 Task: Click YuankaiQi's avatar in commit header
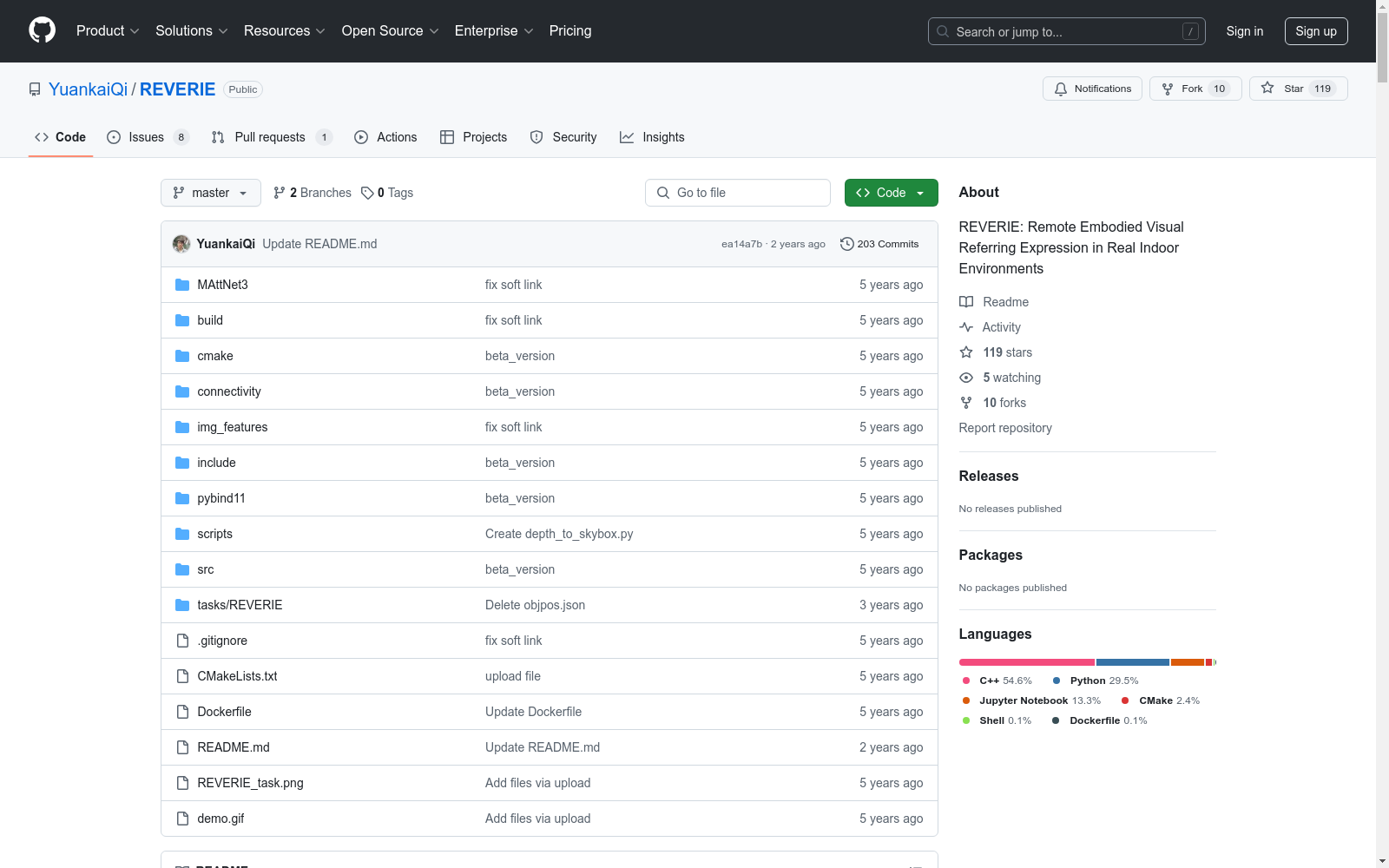tap(181, 244)
